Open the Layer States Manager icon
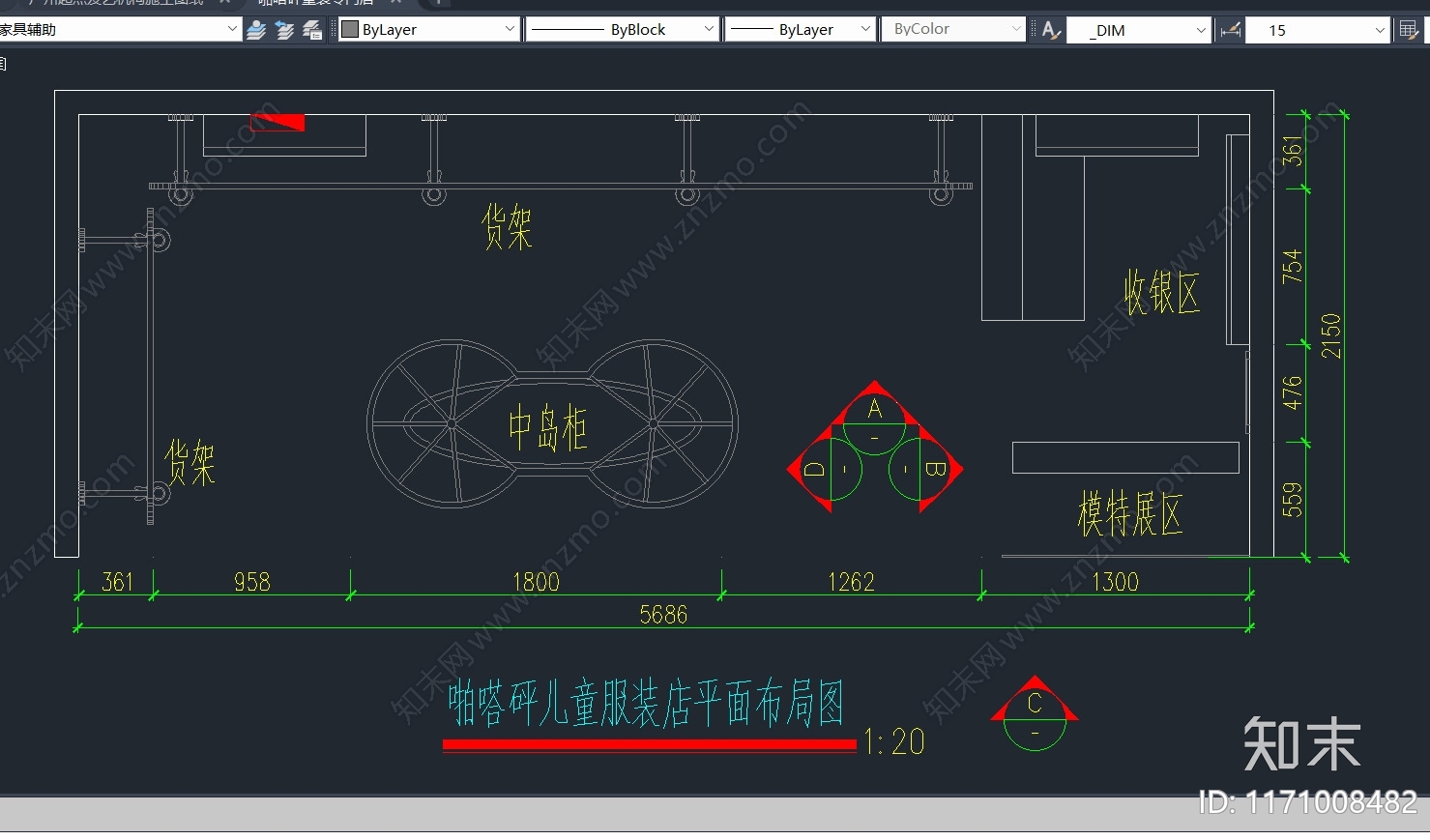The image size is (1430, 840). (313, 30)
